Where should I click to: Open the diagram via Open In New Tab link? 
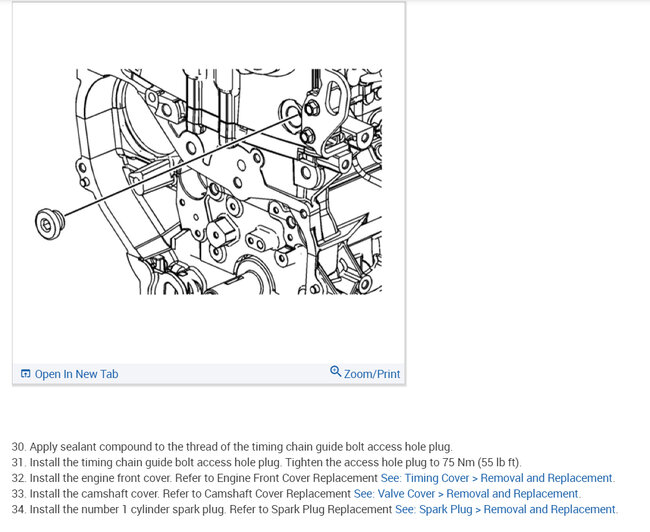(76, 374)
